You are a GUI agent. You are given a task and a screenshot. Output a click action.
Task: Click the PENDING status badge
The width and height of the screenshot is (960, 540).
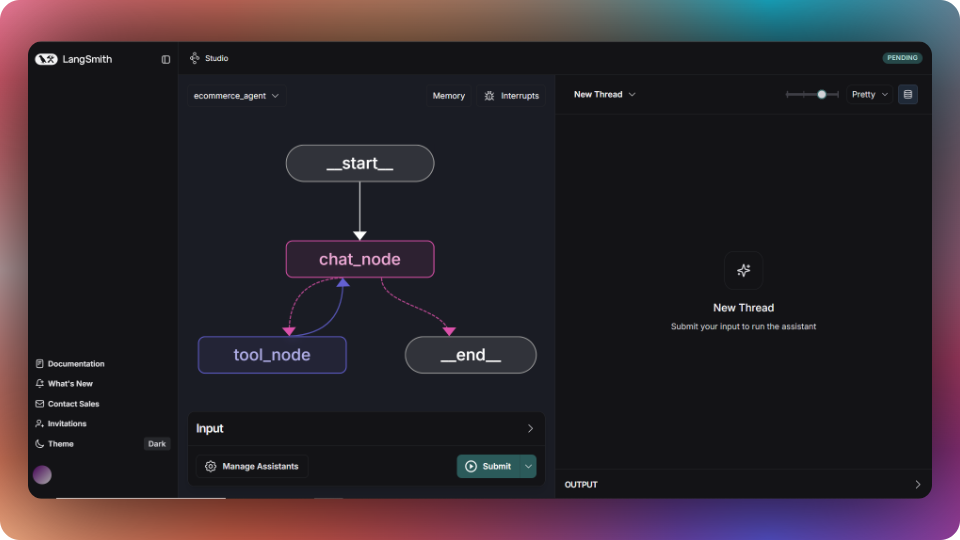902,58
